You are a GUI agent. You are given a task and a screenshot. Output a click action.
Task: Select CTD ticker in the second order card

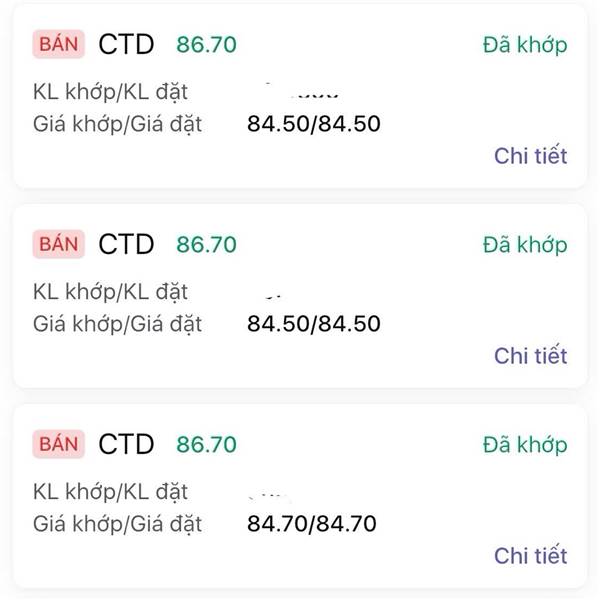126,245
